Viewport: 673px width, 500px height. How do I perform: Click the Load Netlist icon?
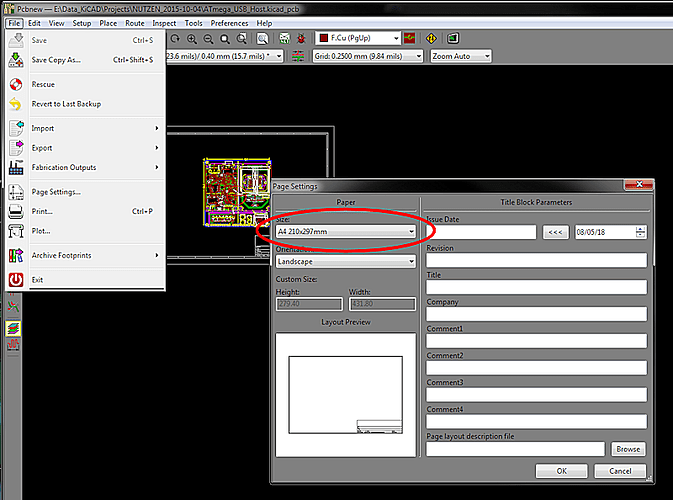(284, 39)
